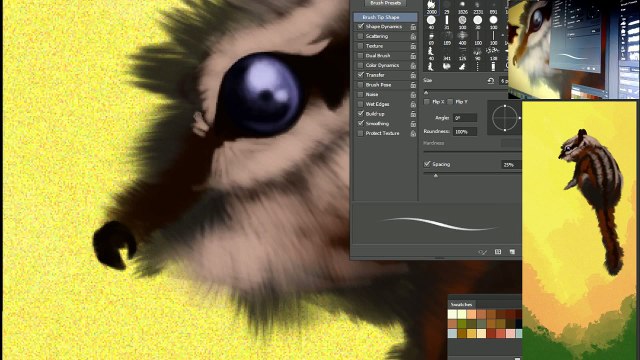Choose the brush tip labeled 400
Screen dimensions: 640x360
point(462,38)
